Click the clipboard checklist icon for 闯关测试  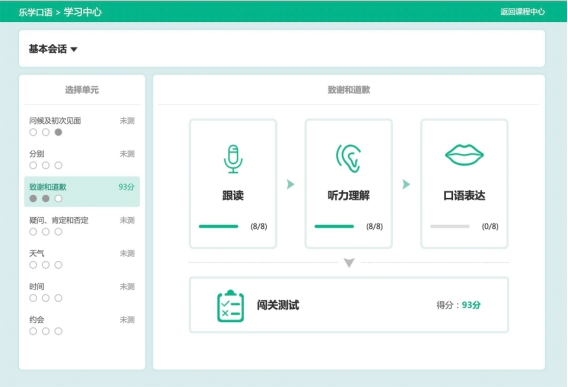click(x=230, y=305)
